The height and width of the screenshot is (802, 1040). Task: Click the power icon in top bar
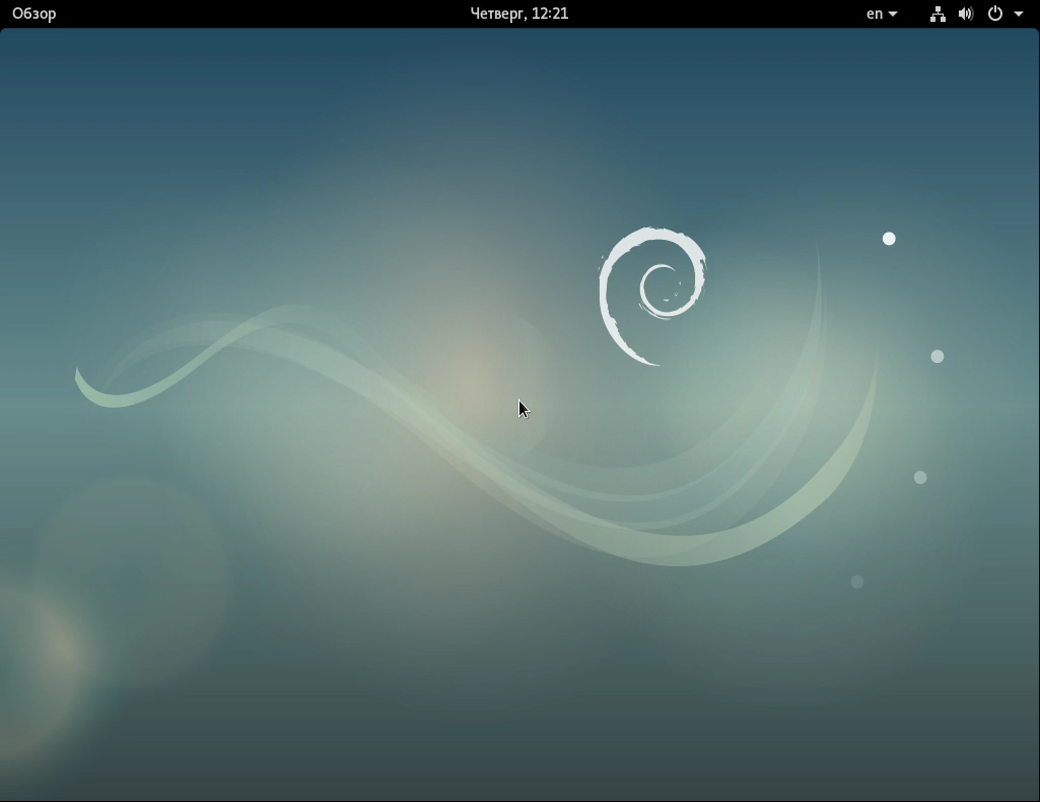995,14
